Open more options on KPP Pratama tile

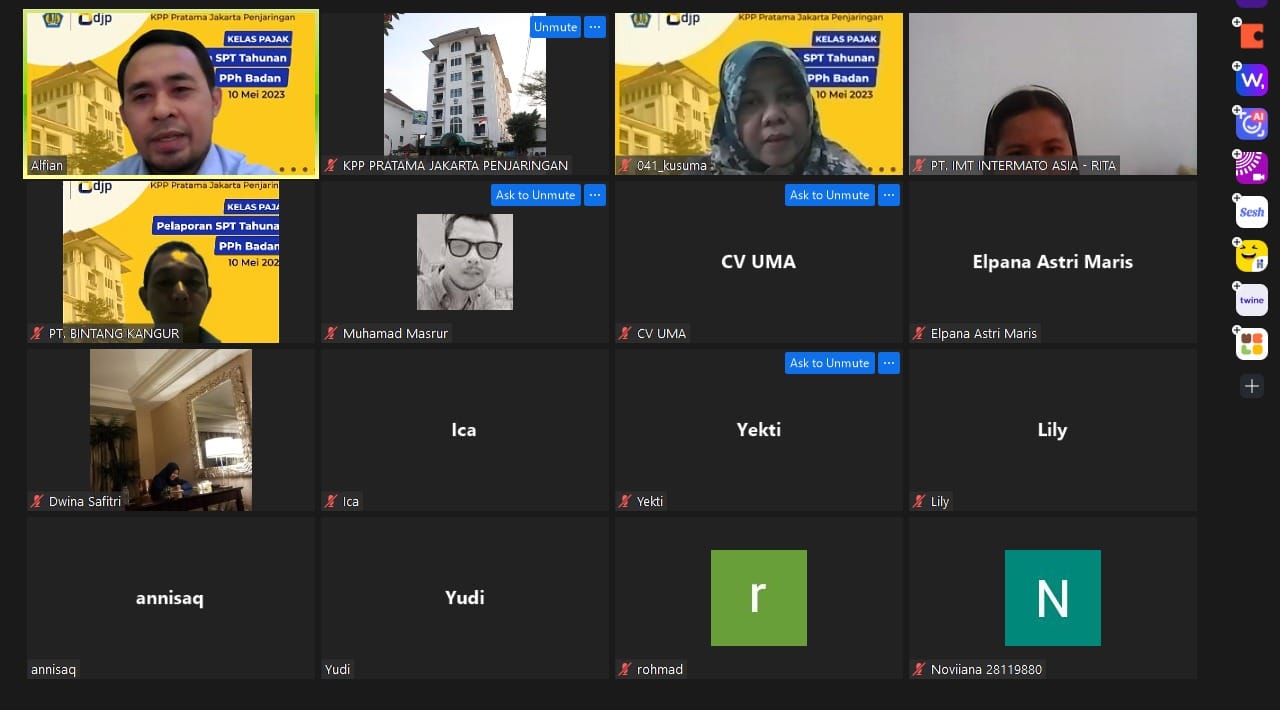tap(595, 27)
